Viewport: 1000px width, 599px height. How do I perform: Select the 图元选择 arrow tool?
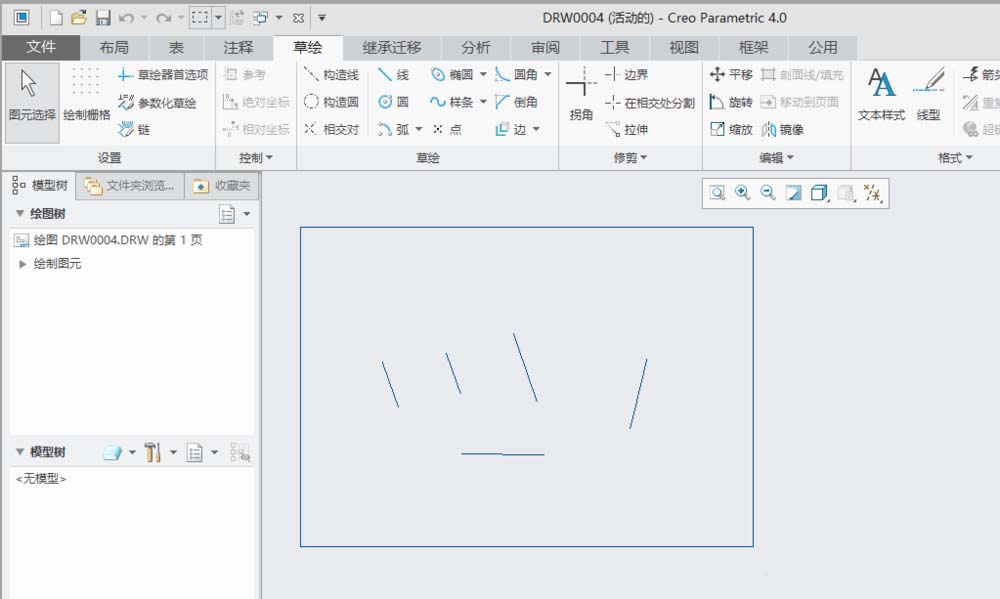pyautogui.click(x=32, y=102)
